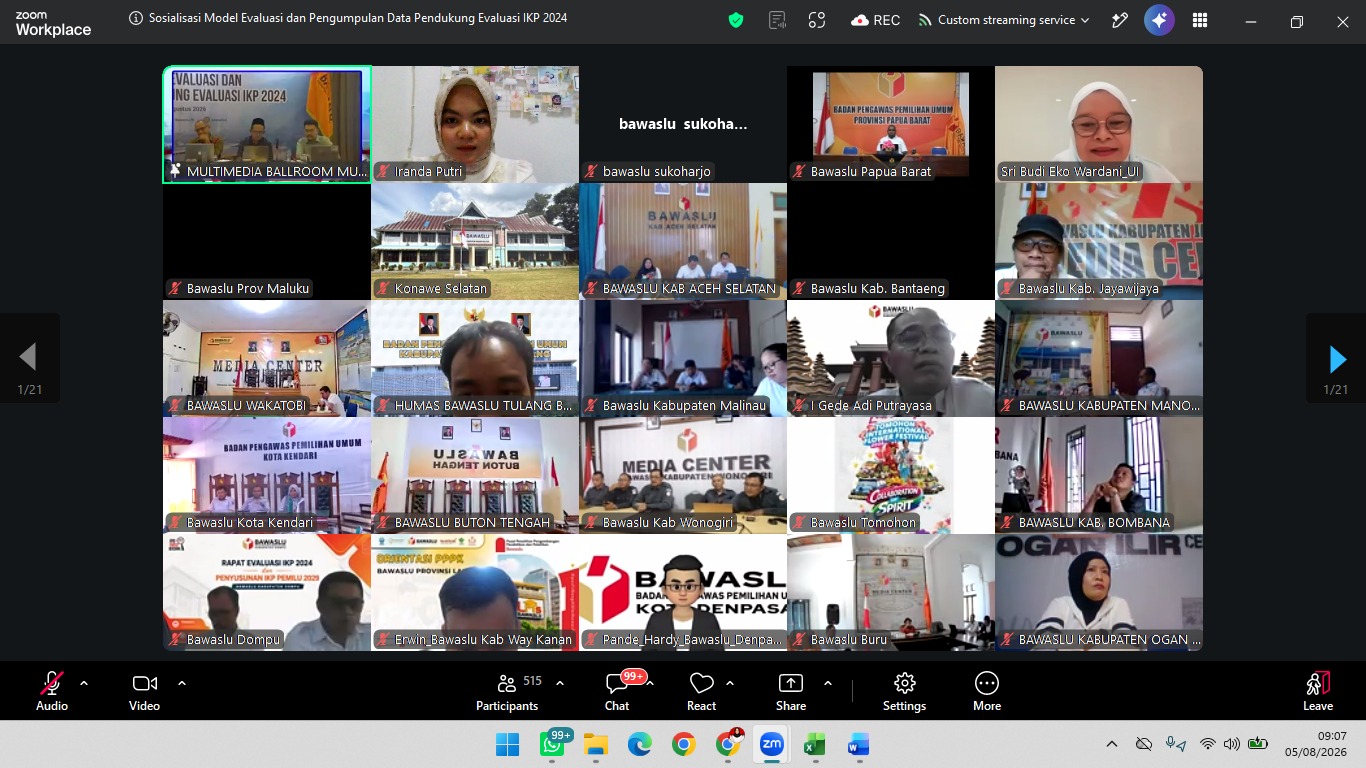Select the Bawaslu Dompu video tile

[267, 592]
